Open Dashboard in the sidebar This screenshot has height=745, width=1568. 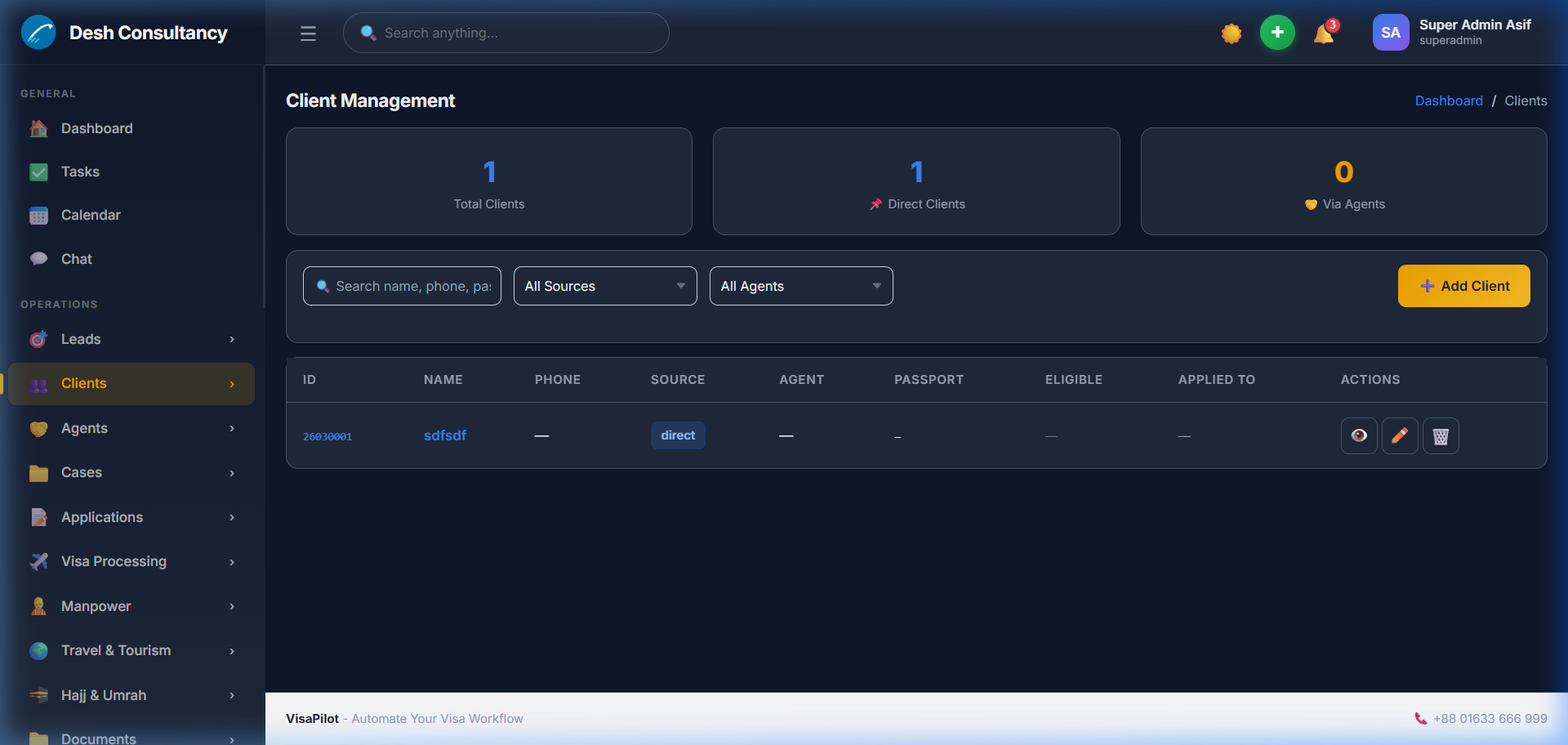click(131, 128)
